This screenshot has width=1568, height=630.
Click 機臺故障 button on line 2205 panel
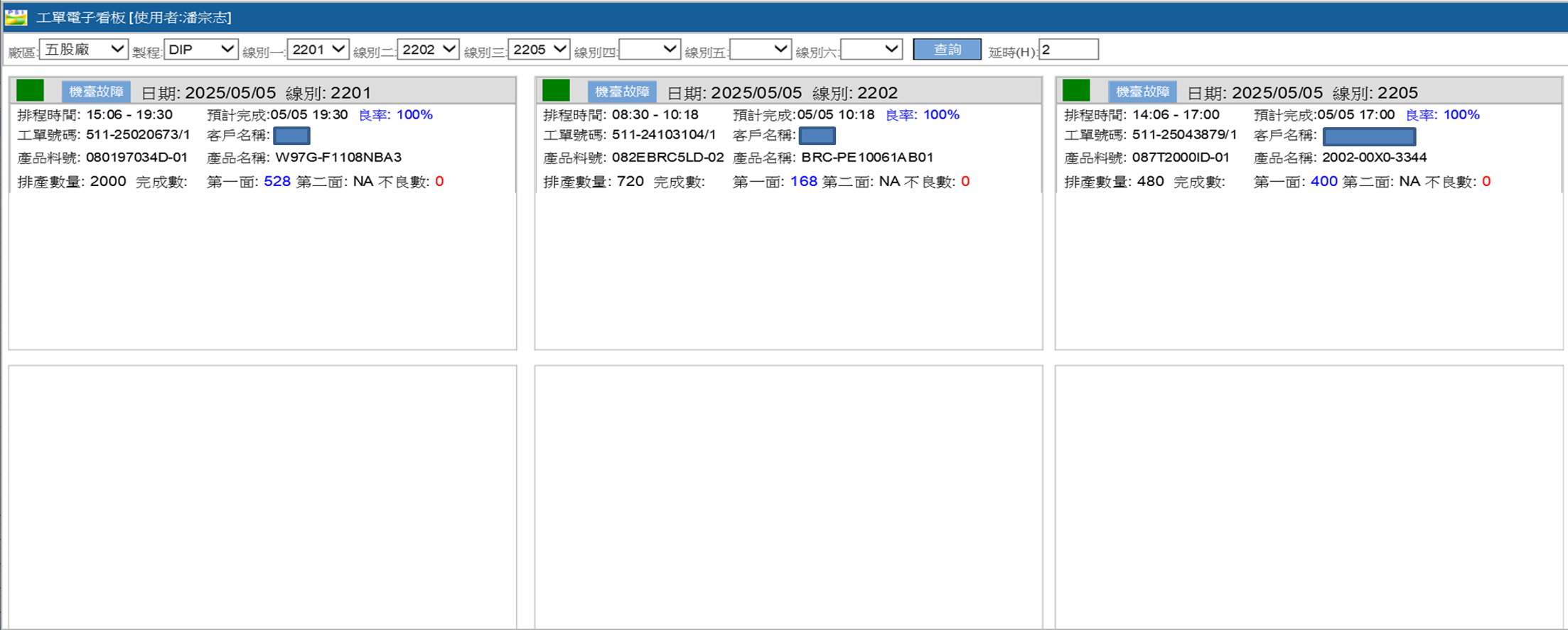pos(1143,92)
